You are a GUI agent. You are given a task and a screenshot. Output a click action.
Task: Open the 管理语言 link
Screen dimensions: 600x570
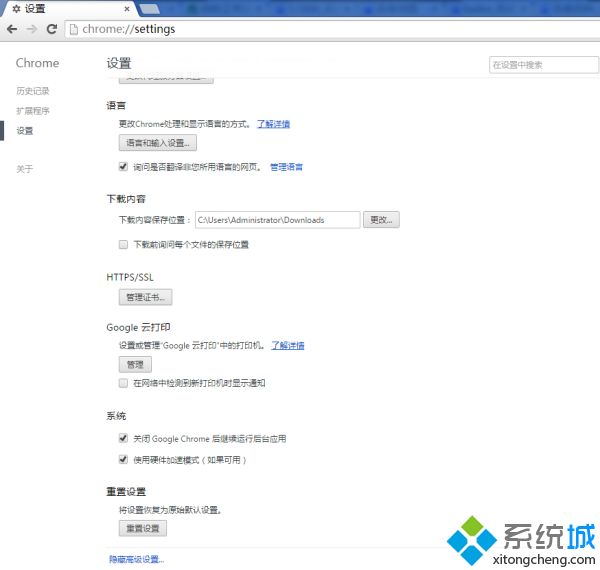[286, 167]
